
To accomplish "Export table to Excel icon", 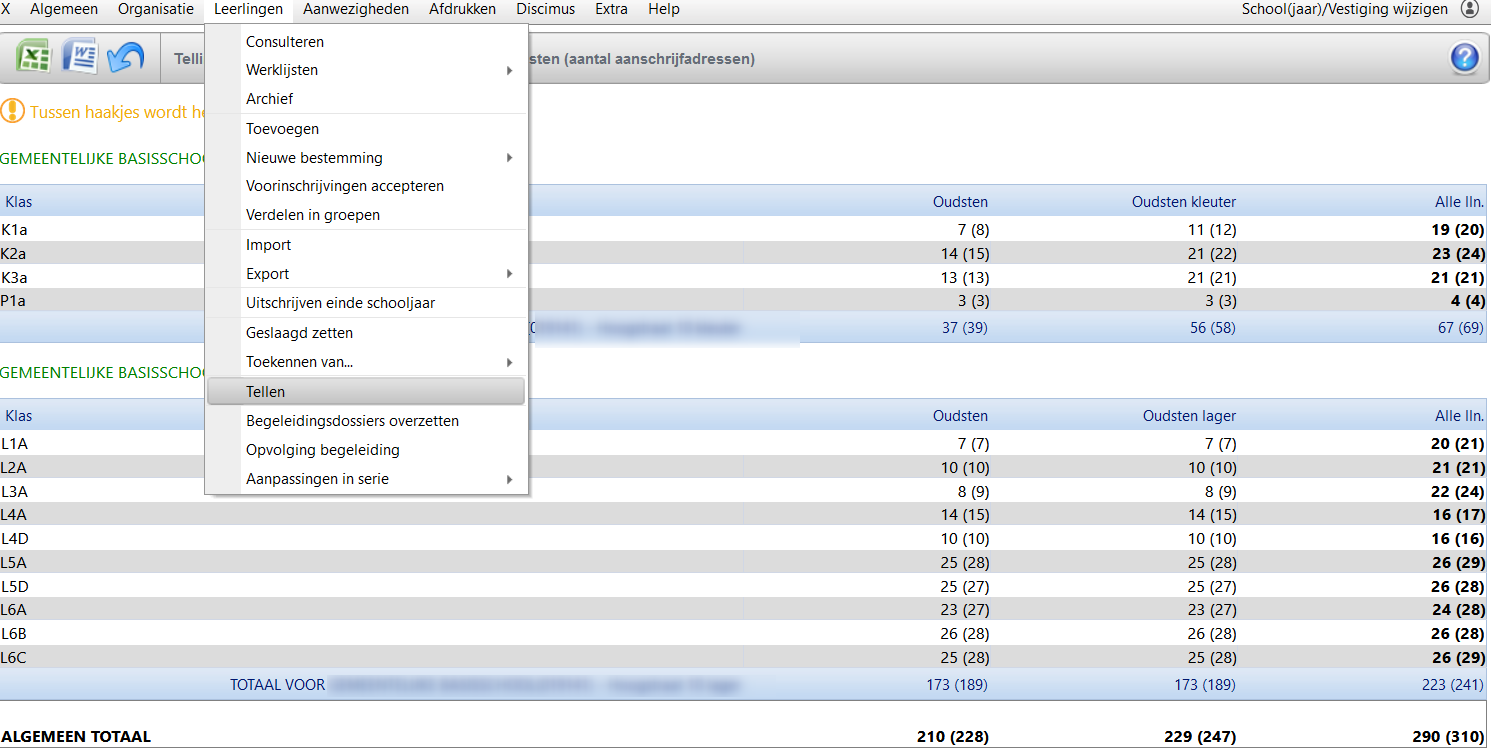I will [x=33, y=56].
